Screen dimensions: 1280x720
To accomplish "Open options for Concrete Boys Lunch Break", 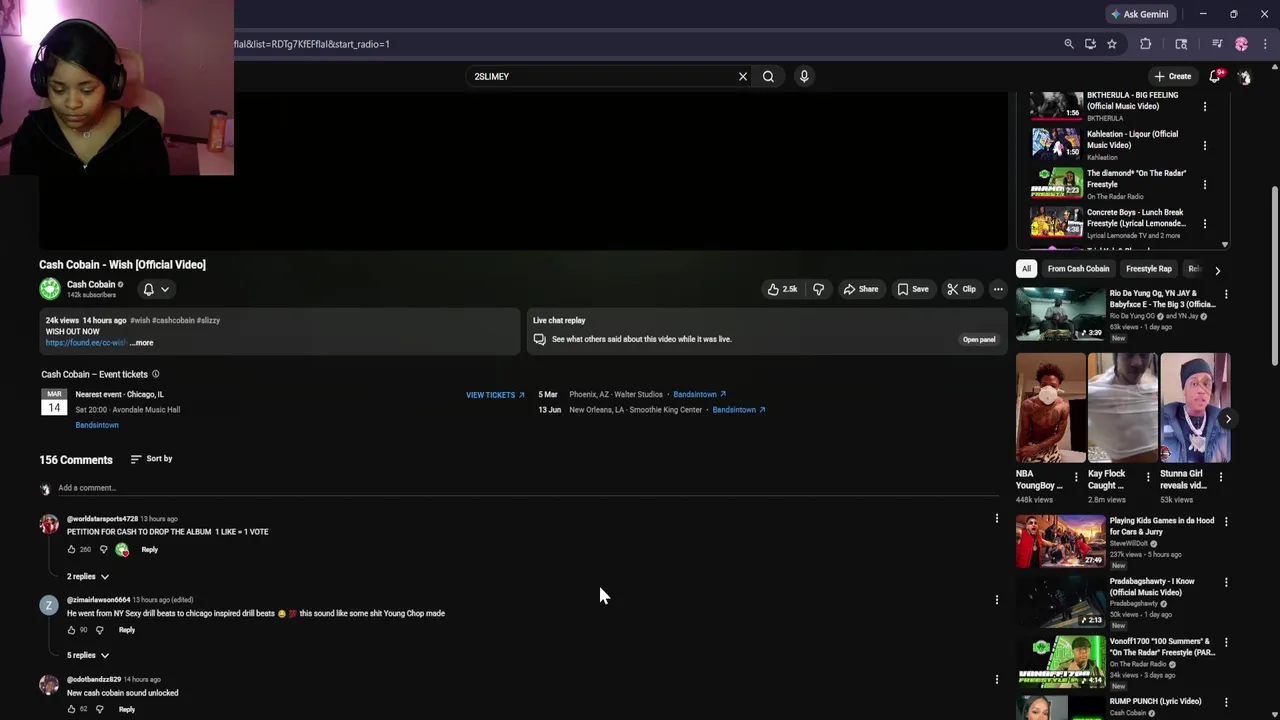I will click(x=1204, y=223).
